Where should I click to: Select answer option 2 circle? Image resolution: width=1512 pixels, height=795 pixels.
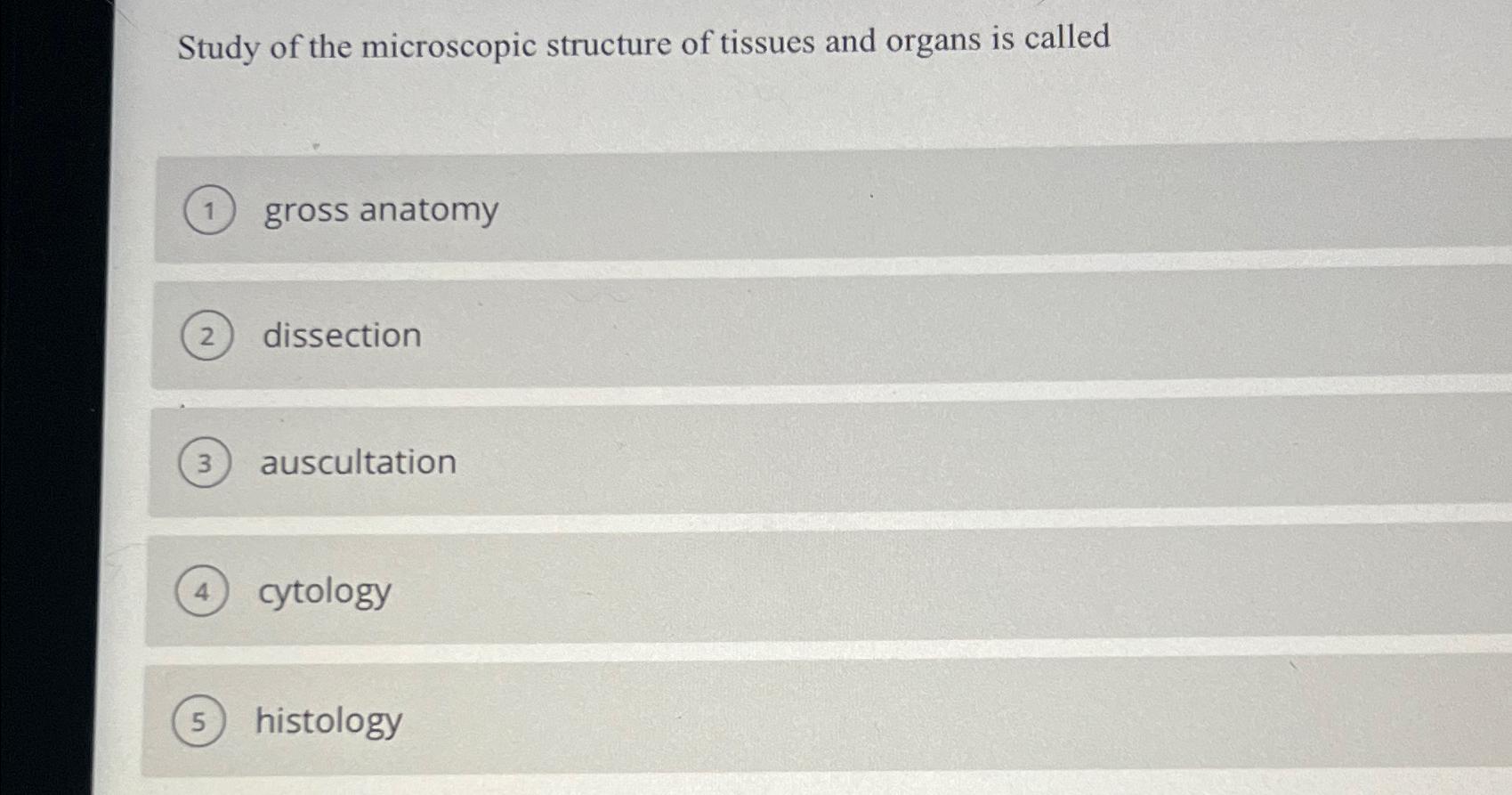[x=206, y=337]
